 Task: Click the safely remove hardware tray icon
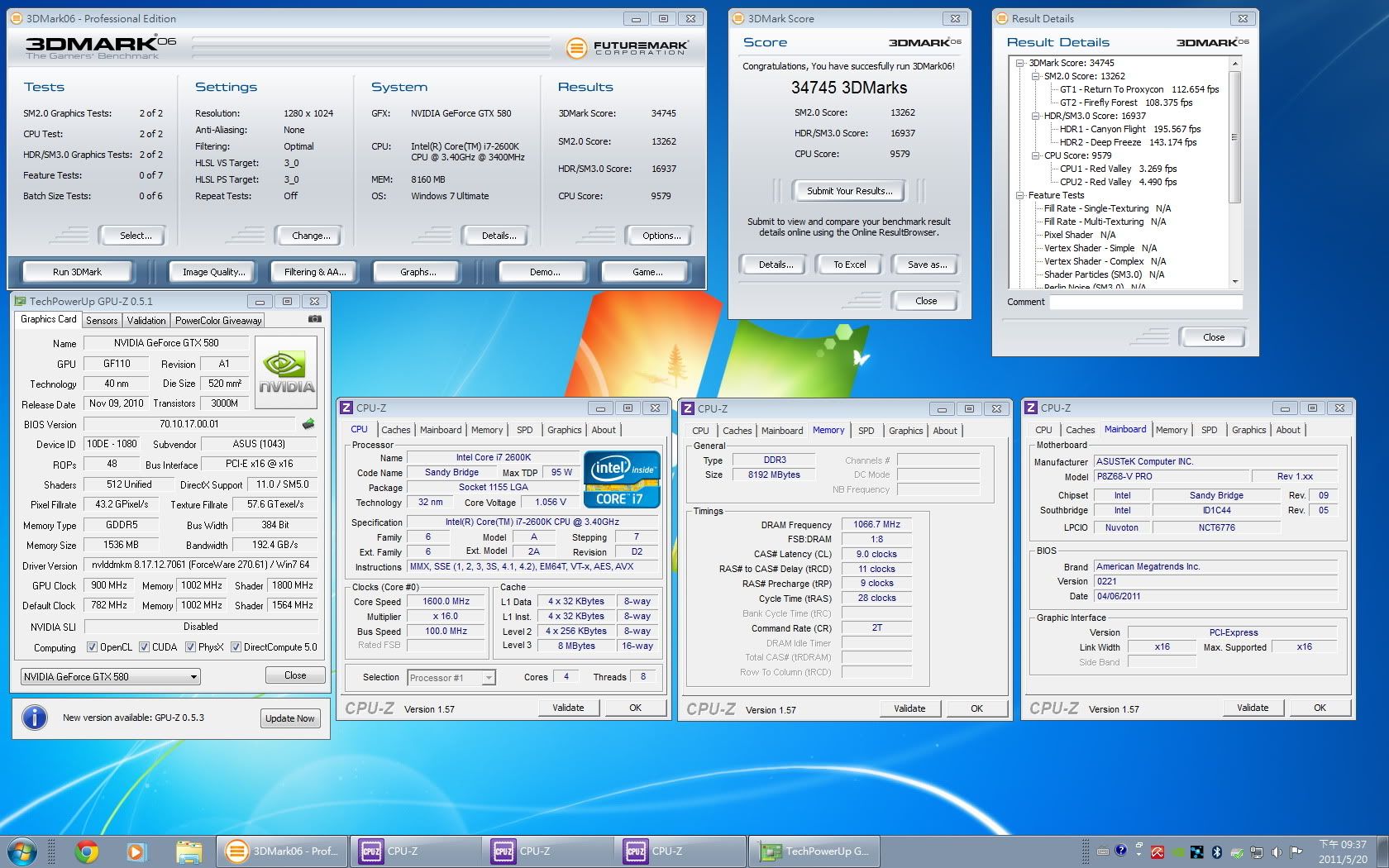1237,852
